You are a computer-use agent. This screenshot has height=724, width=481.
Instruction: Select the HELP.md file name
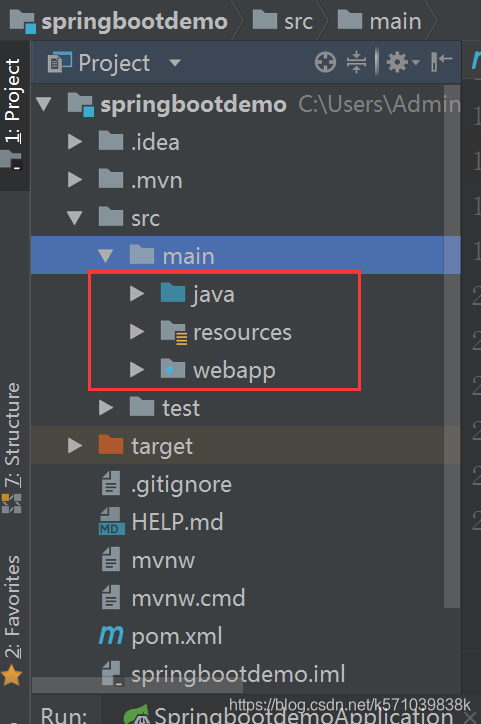[177, 522]
